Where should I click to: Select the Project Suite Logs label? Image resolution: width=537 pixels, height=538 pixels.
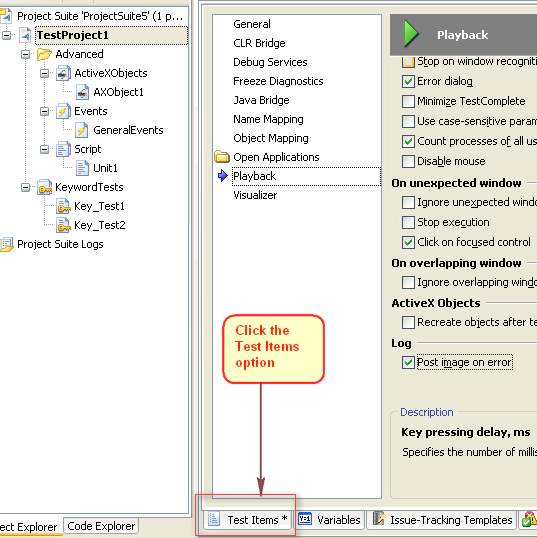coord(60,244)
